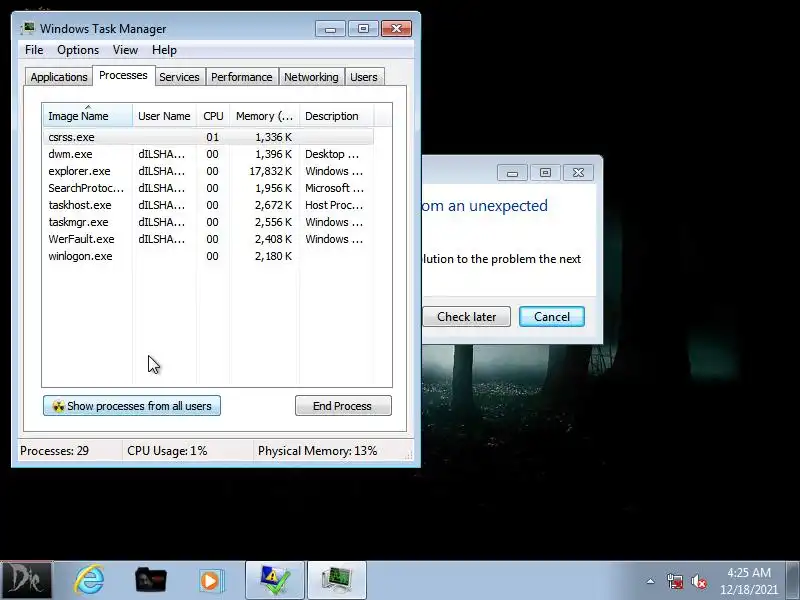Image resolution: width=800 pixels, height=600 pixels.
Task: Select the dwm.exe process
Action: pyautogui.click(x=208, y=154)
